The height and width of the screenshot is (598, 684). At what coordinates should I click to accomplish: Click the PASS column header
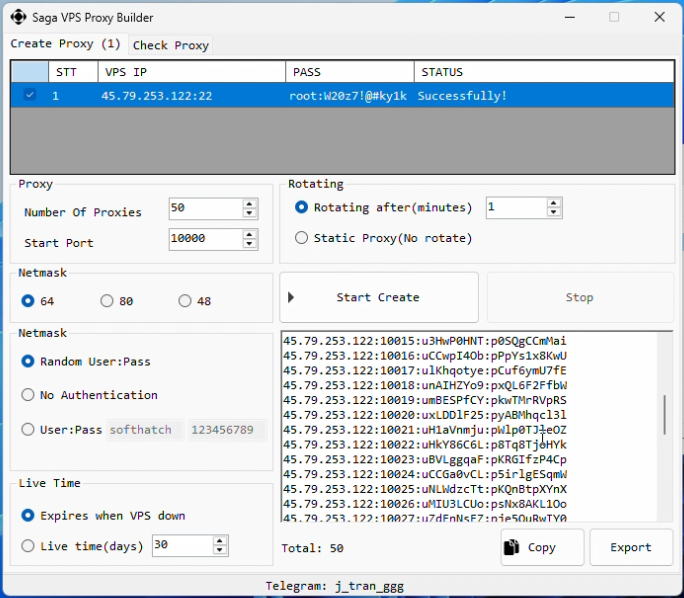click(x=350, y=72)
